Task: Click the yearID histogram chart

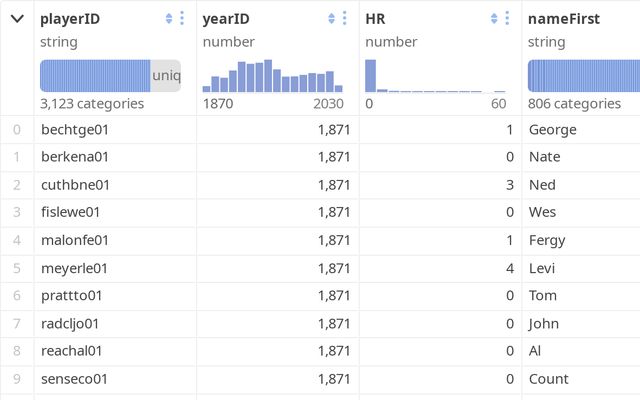Action: 273,76
